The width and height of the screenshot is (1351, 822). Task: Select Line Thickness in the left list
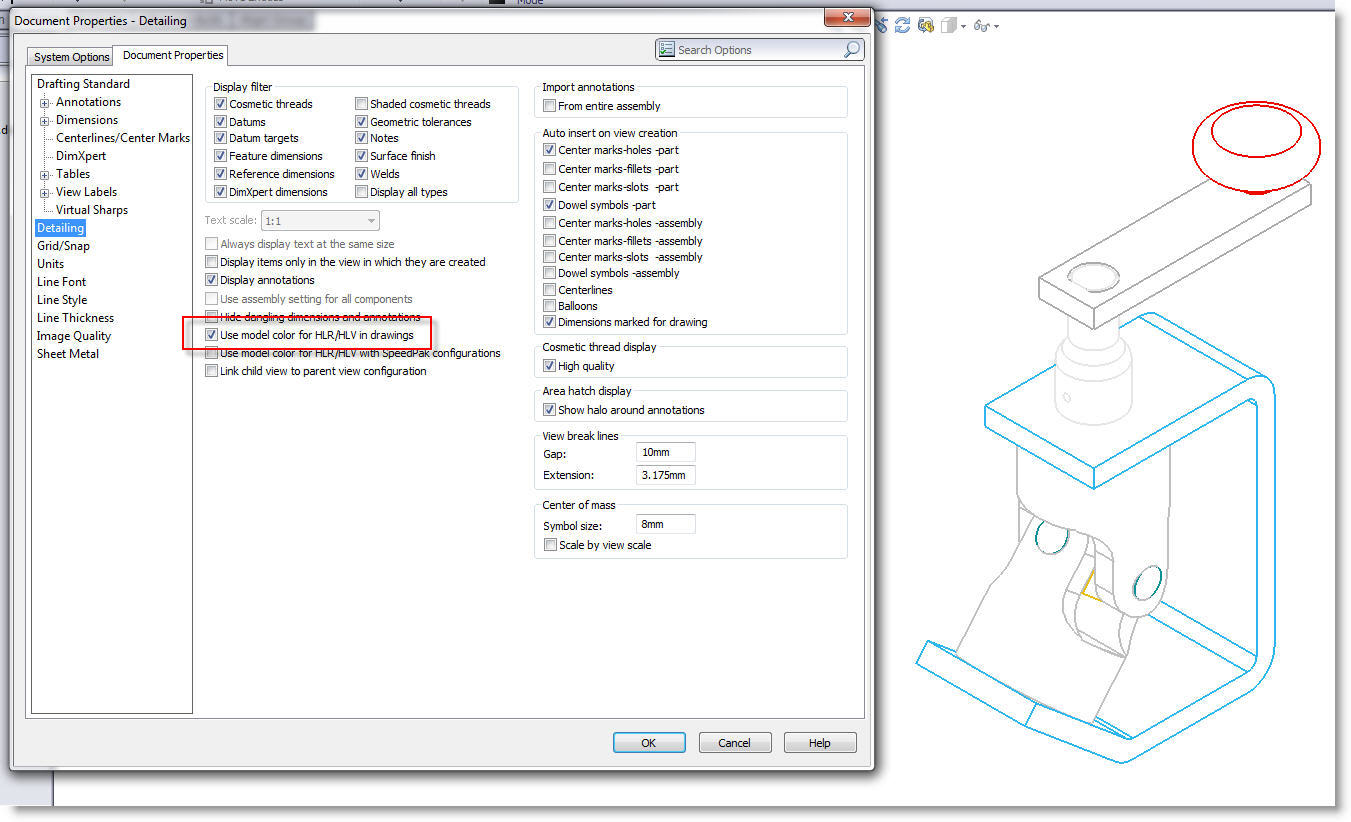pos(75,318)
